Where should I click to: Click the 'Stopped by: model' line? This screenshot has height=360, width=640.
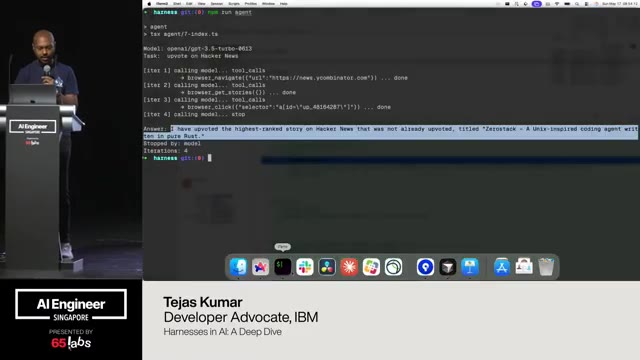[x=172, y=144]
